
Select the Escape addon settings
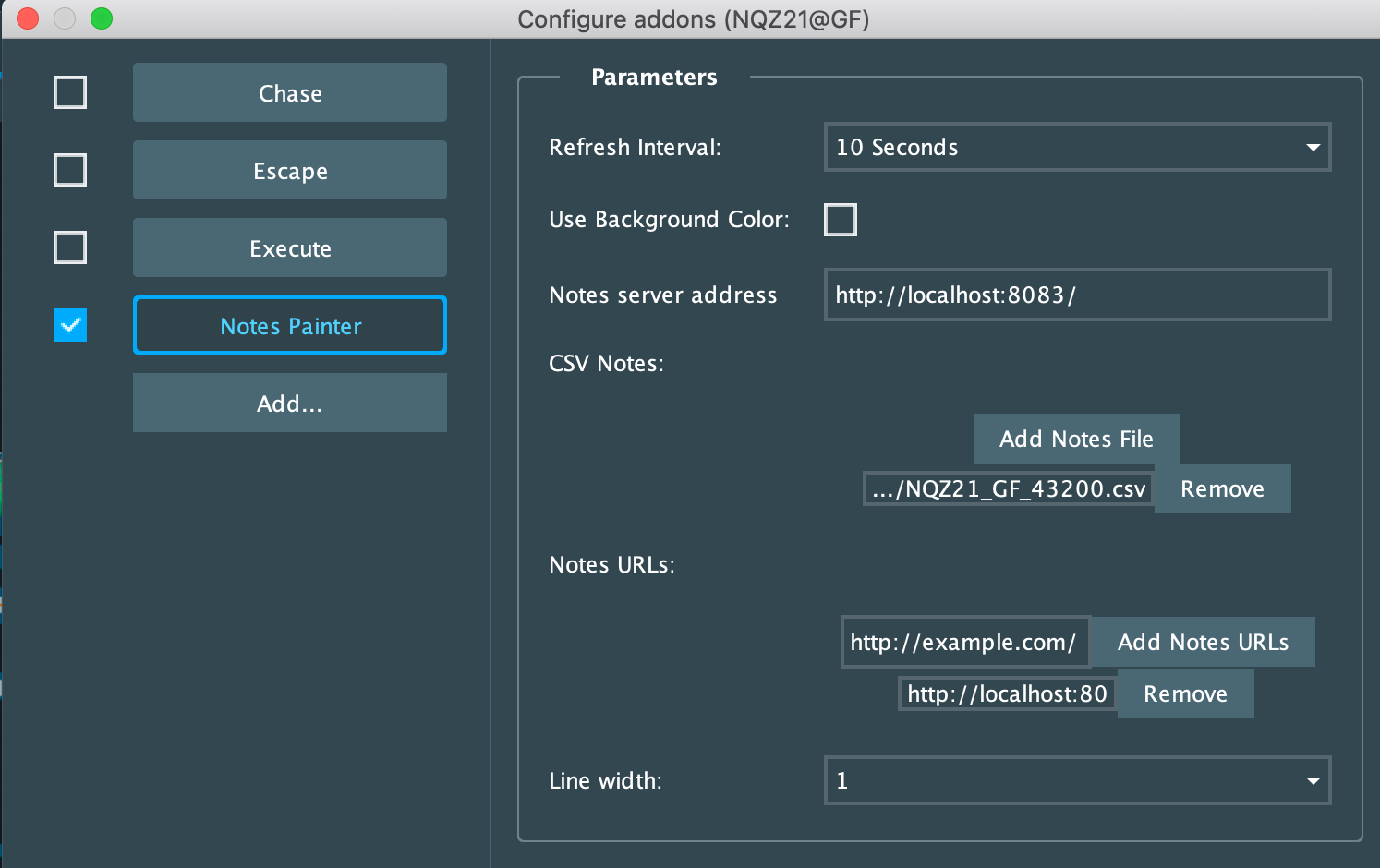[289, 170]
